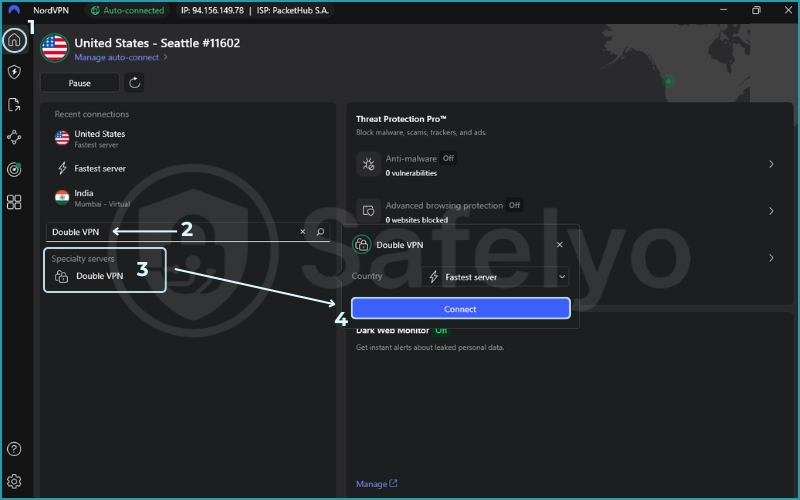Open the file share icon in sidebar
Image resolution: width=800 pixels, height=500 pixels.
tap(14, 105)
